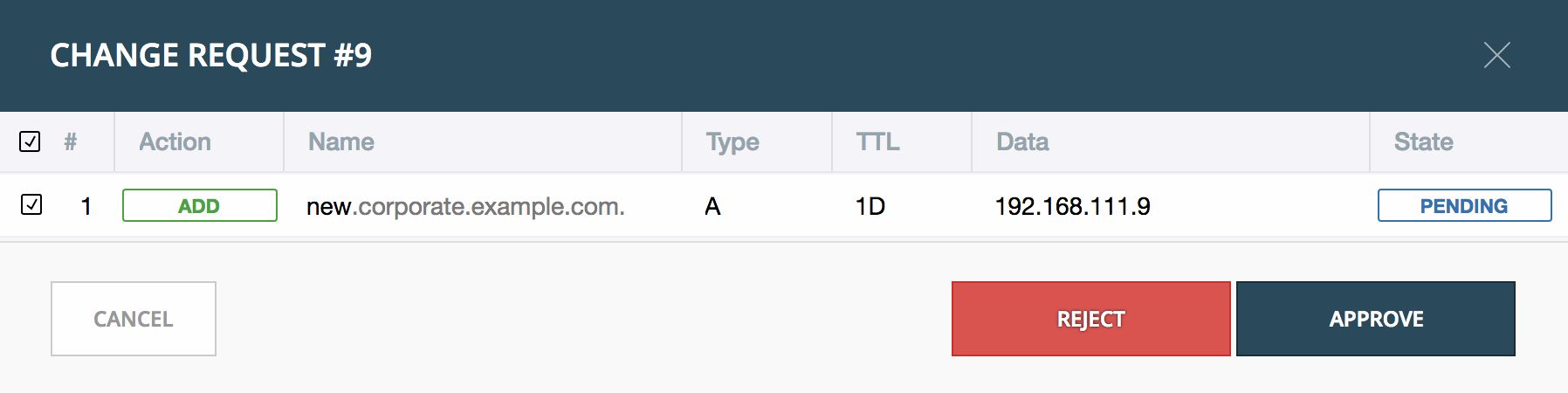
Task: Sort by the Action column header
Action: tap(175, 141)
